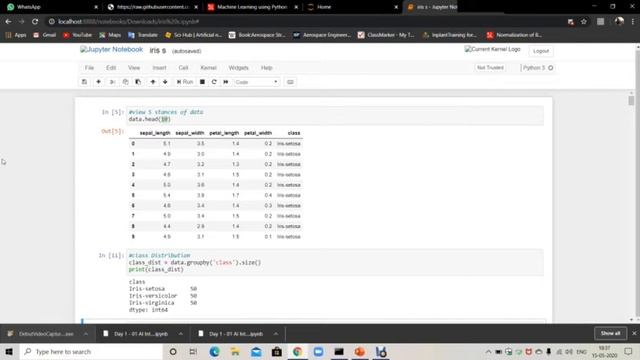Open the notification center icon
The width and height of the screenshot is (640, 360).
tap(628, 352)
